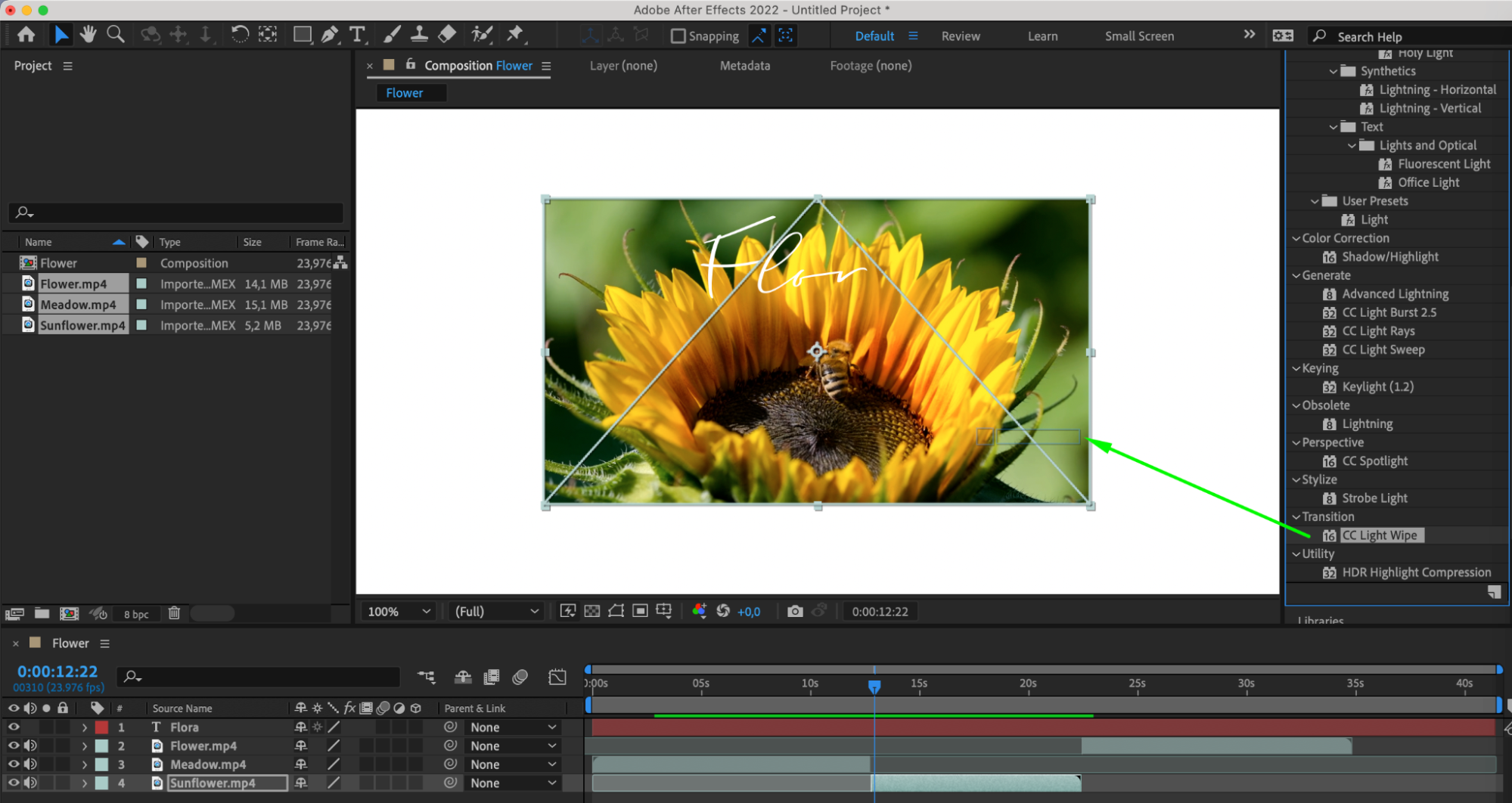The height and width of the screenshot is (803, 1512).
Task: Click the red label swatch of Flora layer
Action: tap(101, 727)
